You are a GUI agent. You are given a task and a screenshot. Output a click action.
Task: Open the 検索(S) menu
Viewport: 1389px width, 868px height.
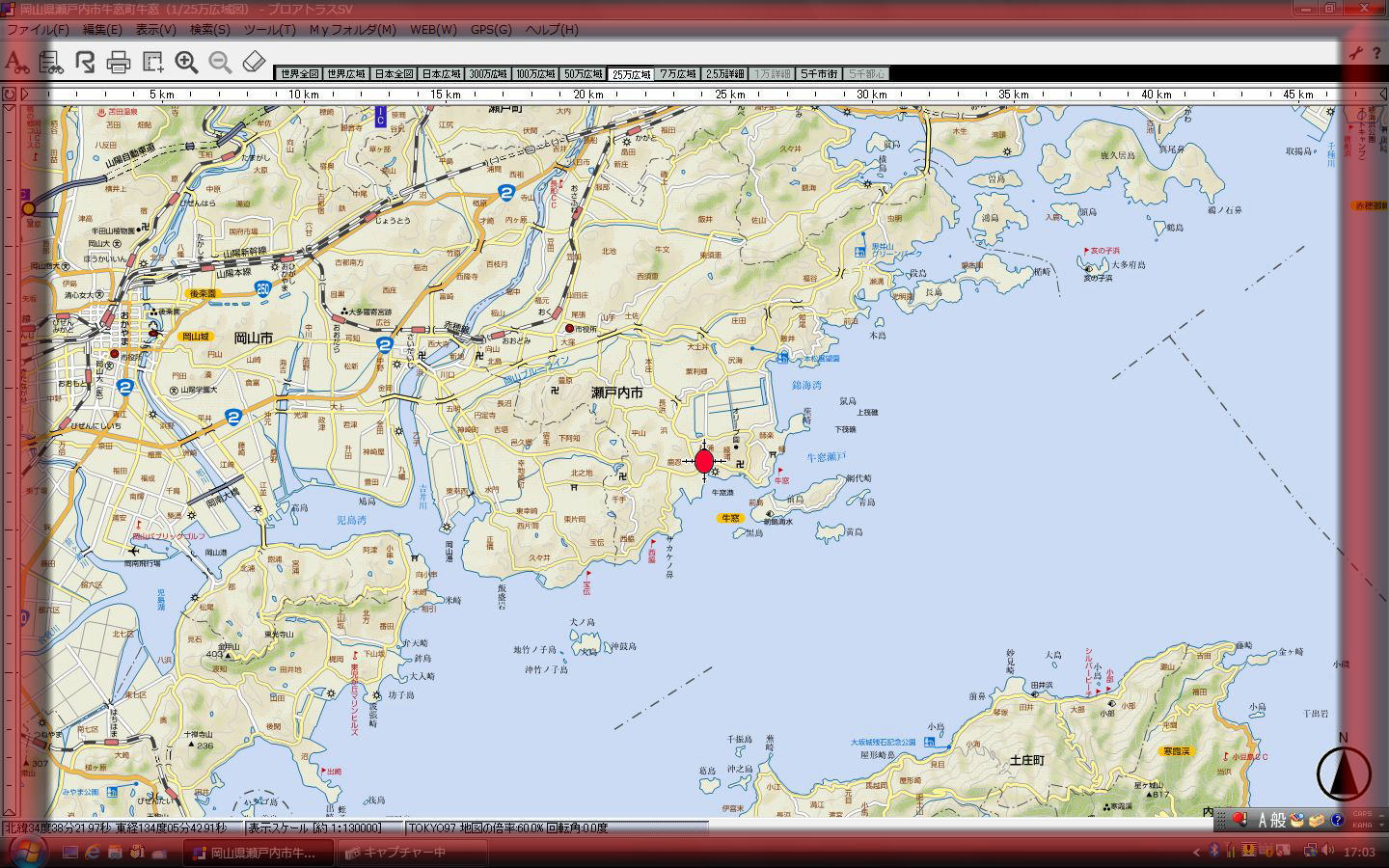click(x=209, y=30)
